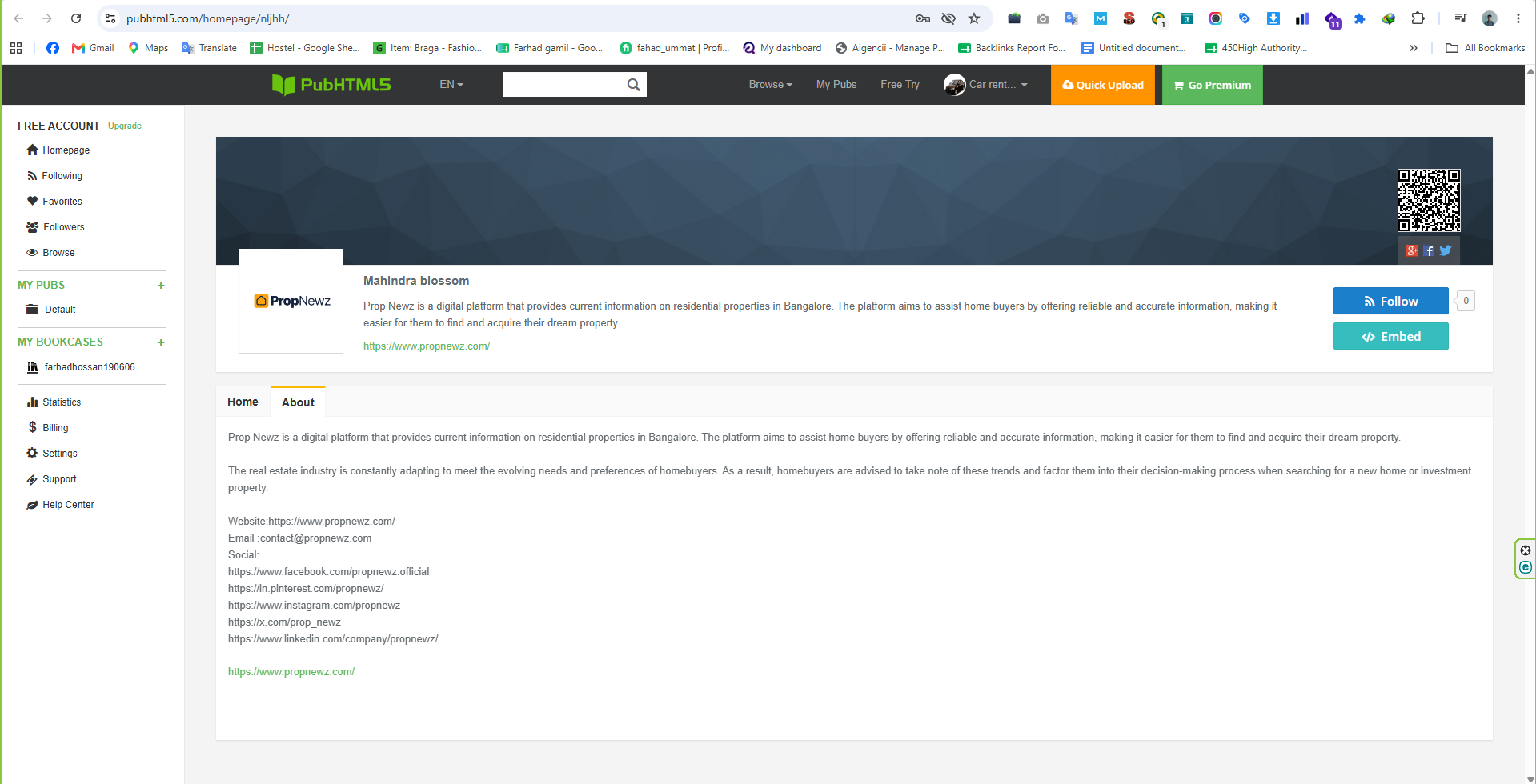Open Chrome menu three dots
This screenshot has height=784, width=1536.
click(x=1518, y=18)
